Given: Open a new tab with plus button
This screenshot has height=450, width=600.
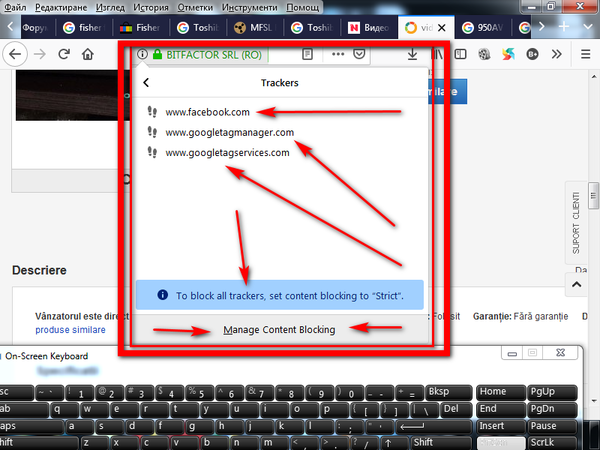Looking at the screenshot, I should click(x=564, y=27).
